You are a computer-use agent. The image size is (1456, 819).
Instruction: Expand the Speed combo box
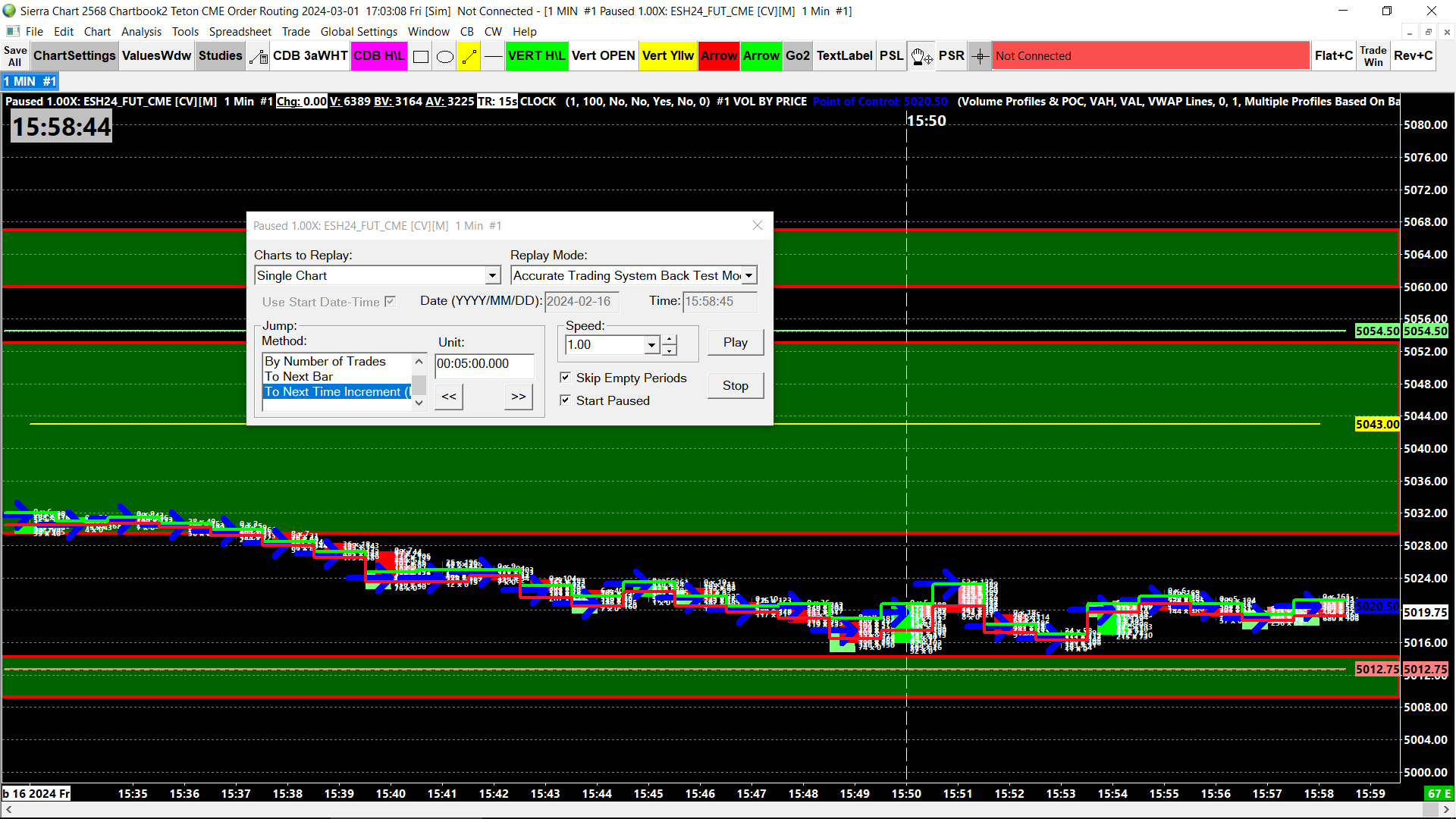pos(651,345)
